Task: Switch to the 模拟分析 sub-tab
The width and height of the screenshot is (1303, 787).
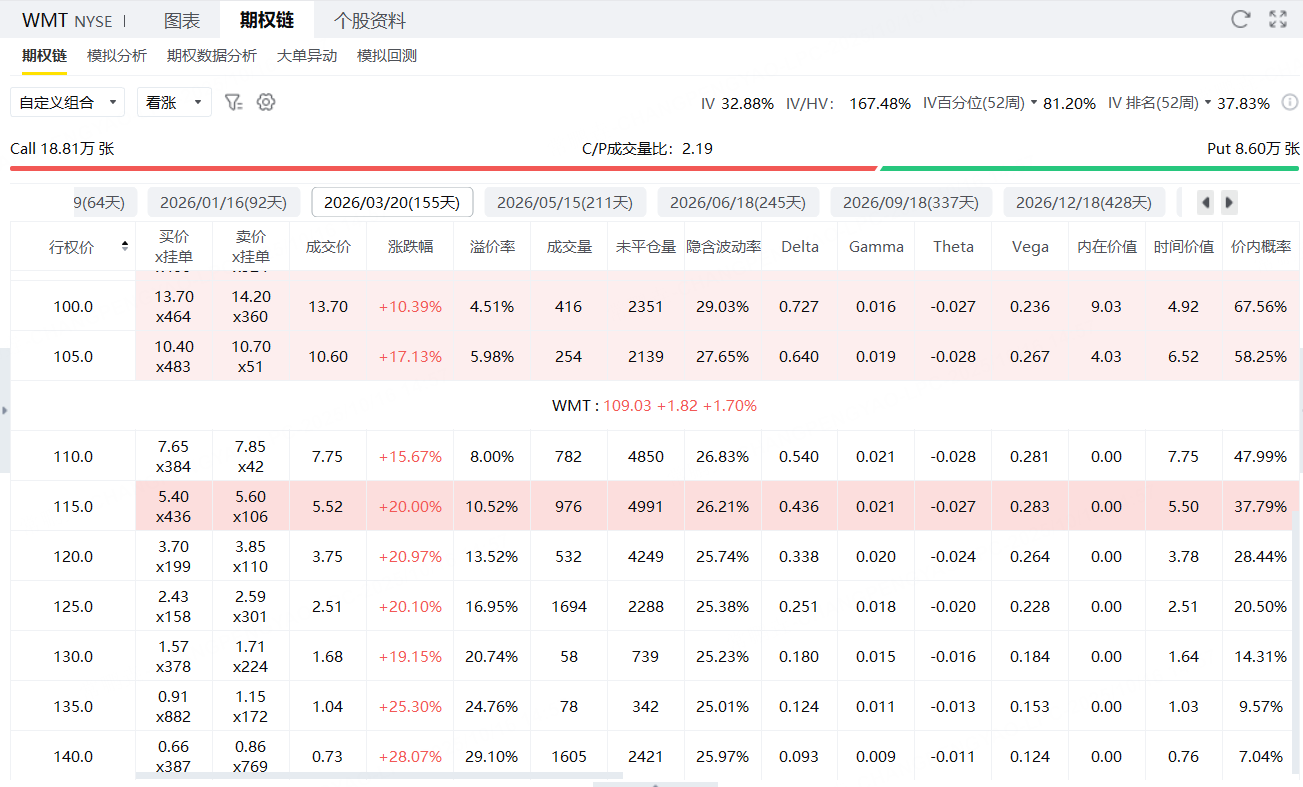Action: (117, 56)
